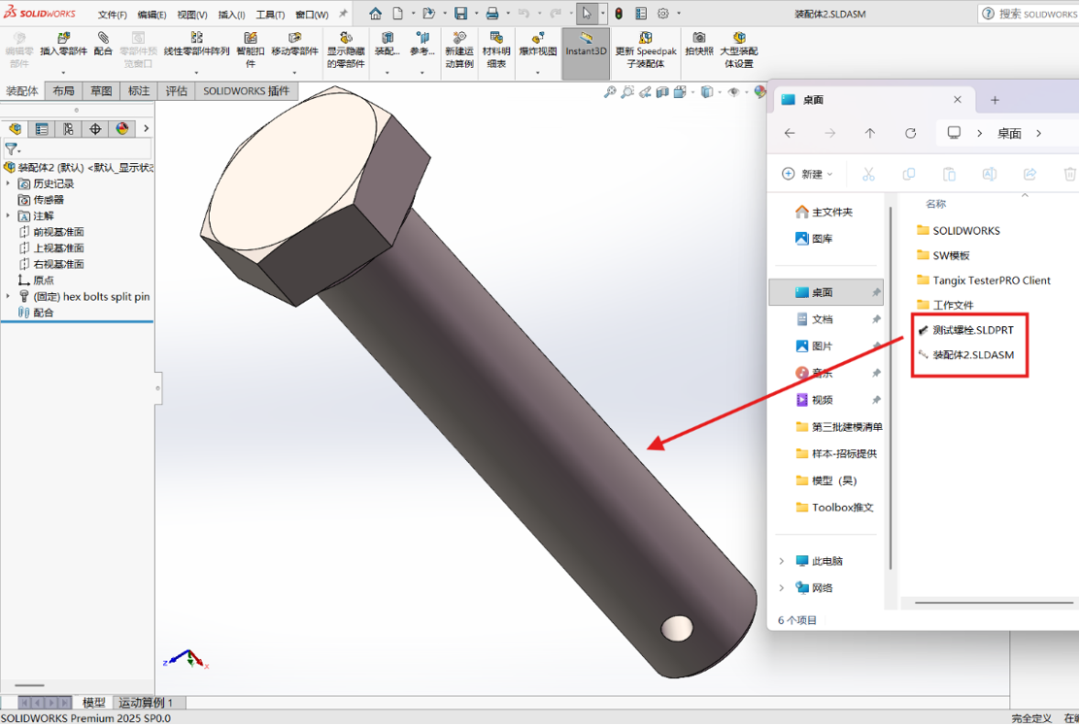The height and width of the screenshot is (726, 1080).
Task: Click the 运动算例 1 bottom tab
Action: [146, 703]
